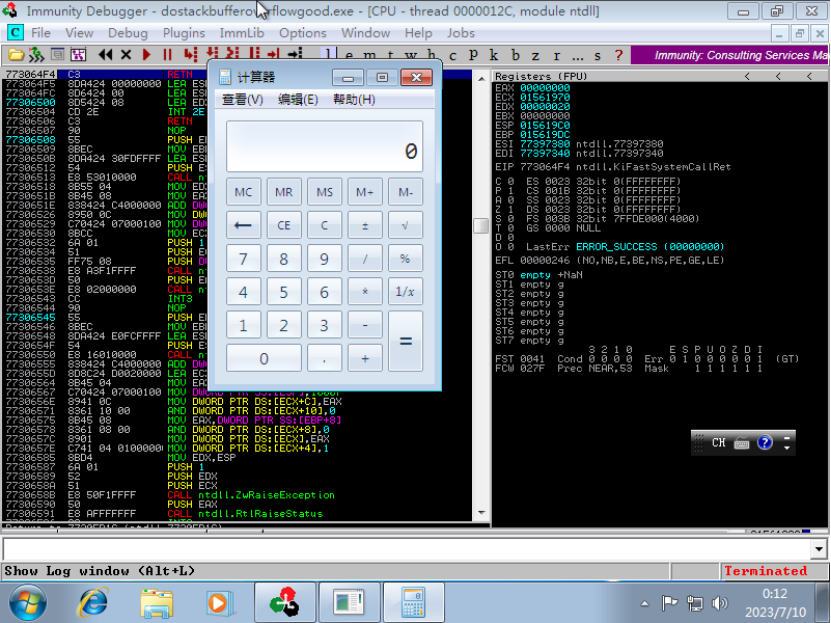Click the Restart program rewind icon
The image size is (831, 623).
[x=105, y=55]
